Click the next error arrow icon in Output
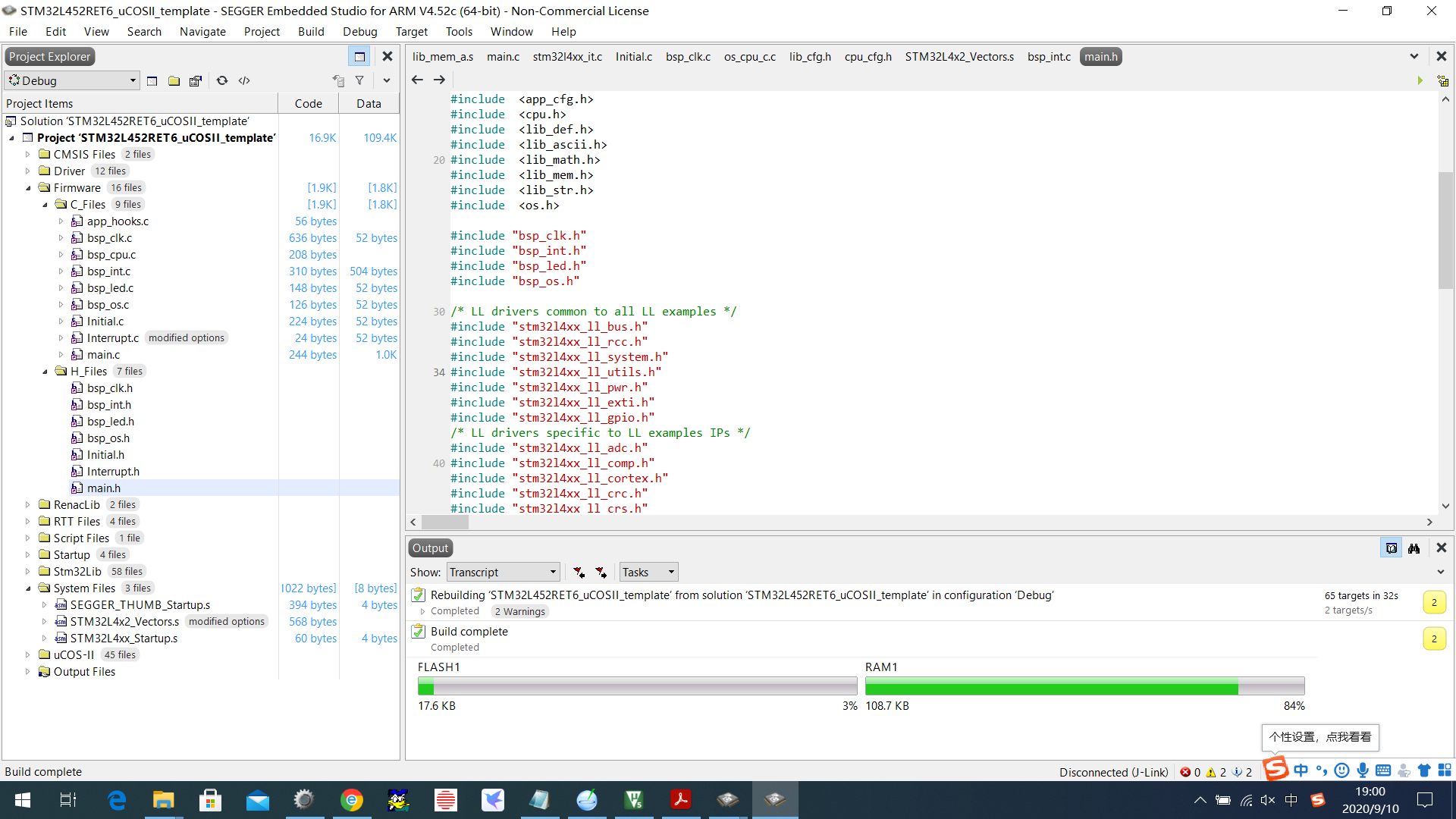This screenshot has height=819, width=1456. (x=601, y=573)
